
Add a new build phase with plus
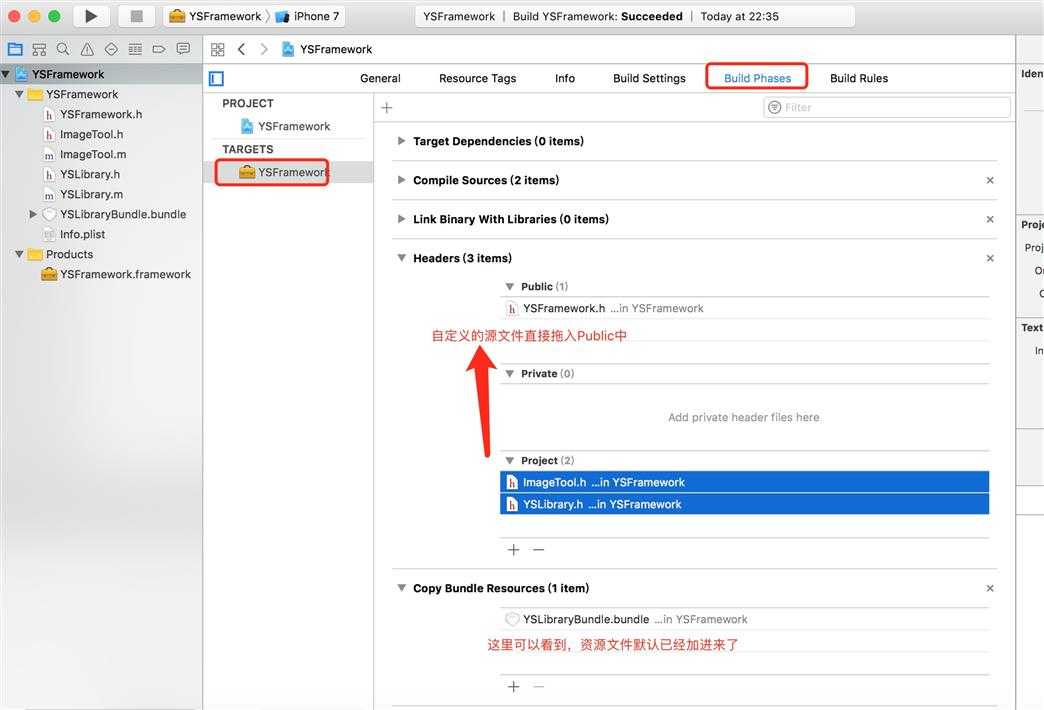[387, 108]
